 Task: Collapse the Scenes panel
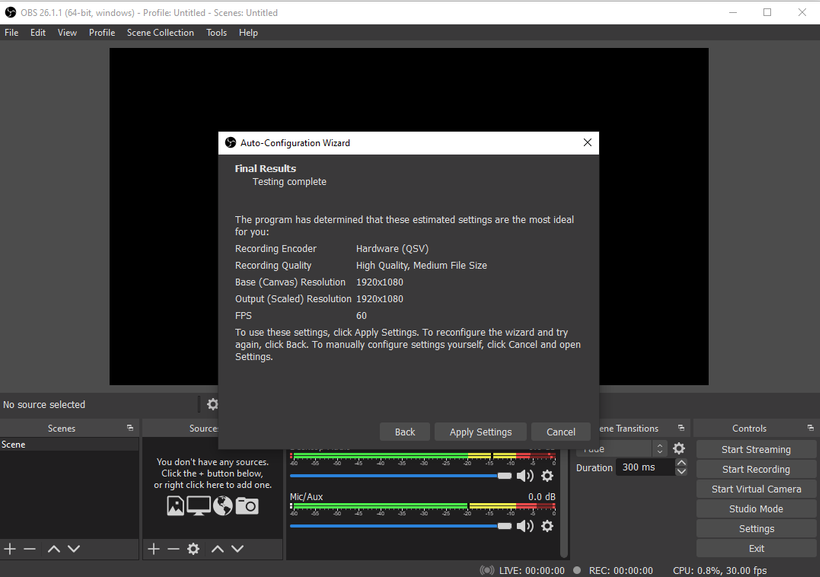130,428
